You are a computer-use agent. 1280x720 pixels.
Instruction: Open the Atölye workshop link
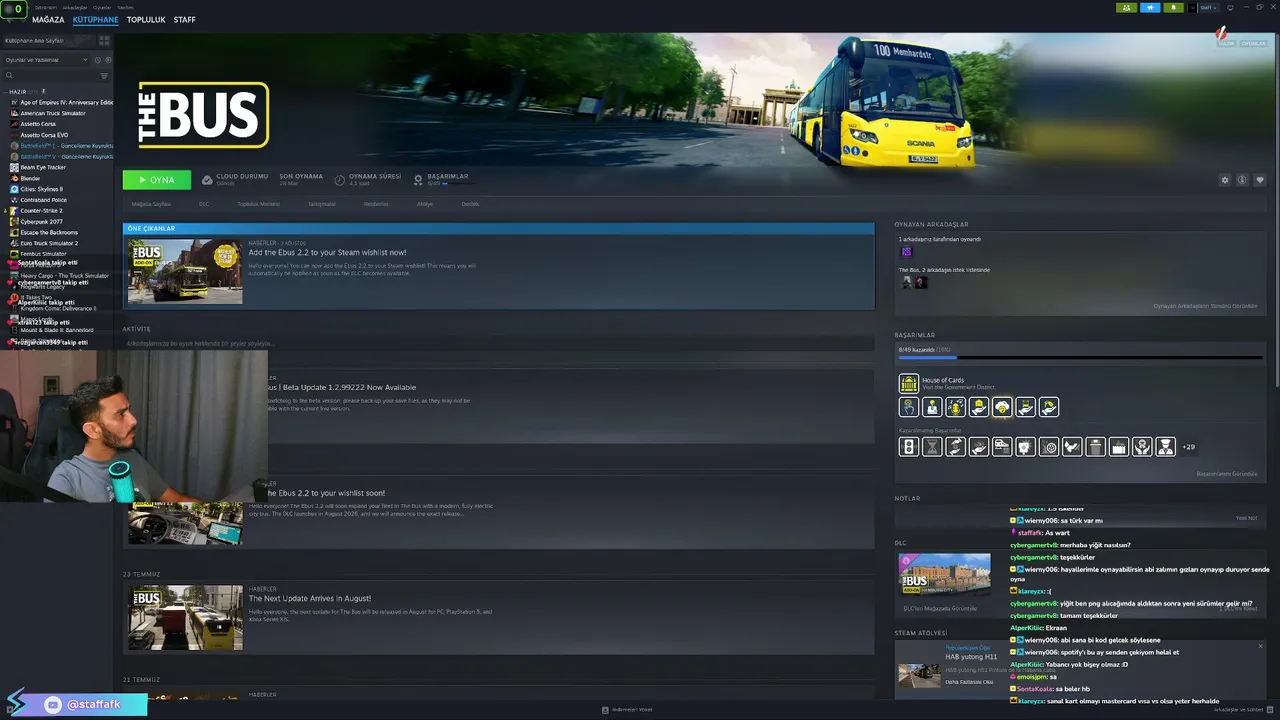pos(425,204)
